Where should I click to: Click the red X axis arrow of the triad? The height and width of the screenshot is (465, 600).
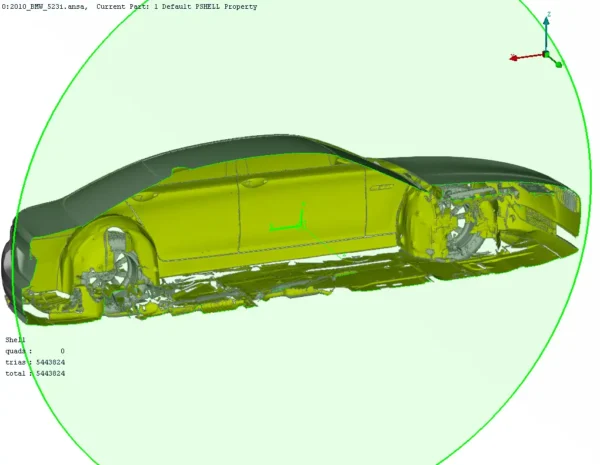point(526,57)
